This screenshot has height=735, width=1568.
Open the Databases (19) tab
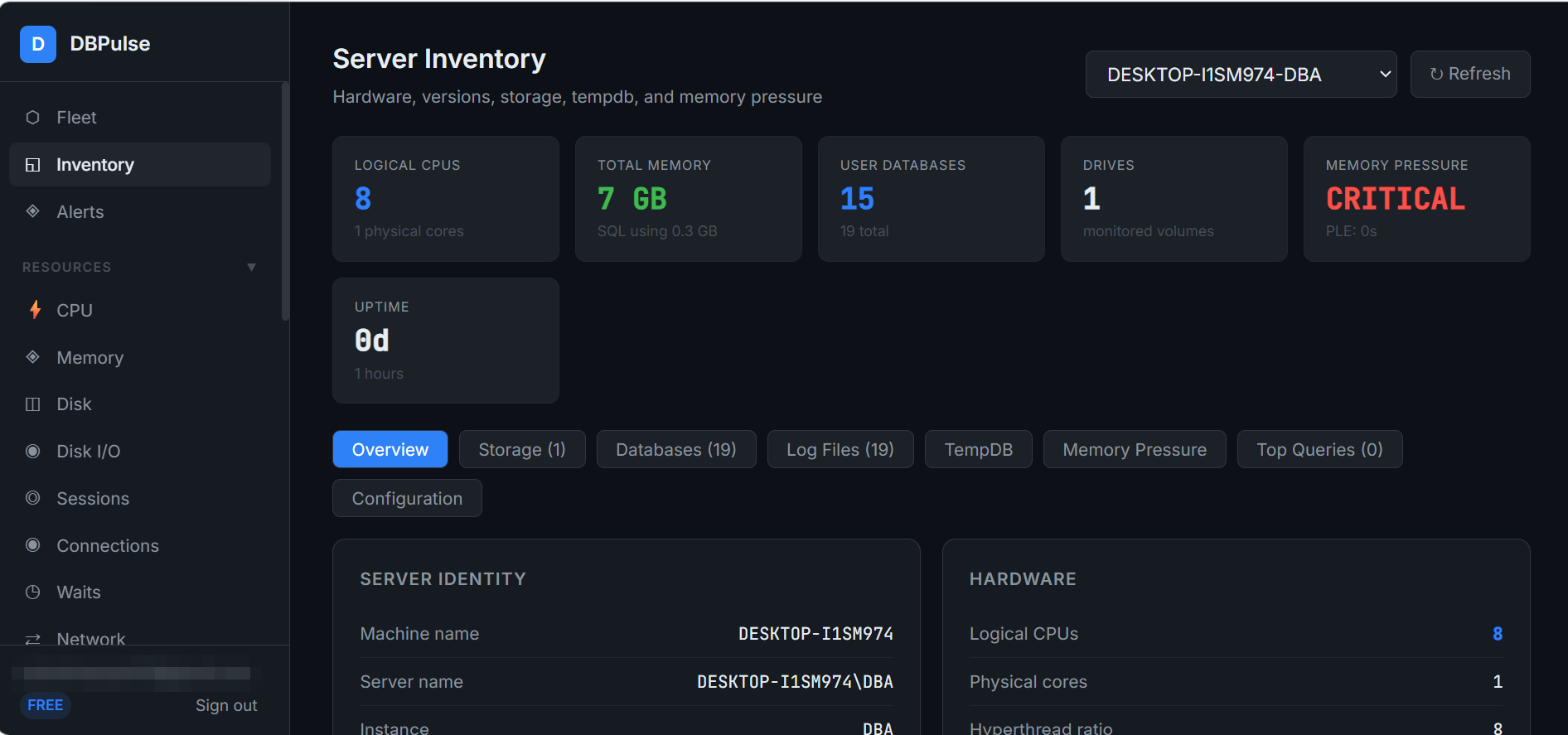click(x=676, y=449)
